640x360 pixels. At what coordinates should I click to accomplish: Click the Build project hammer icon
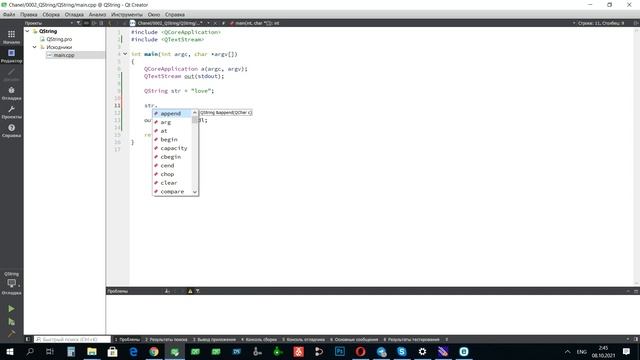11,333
